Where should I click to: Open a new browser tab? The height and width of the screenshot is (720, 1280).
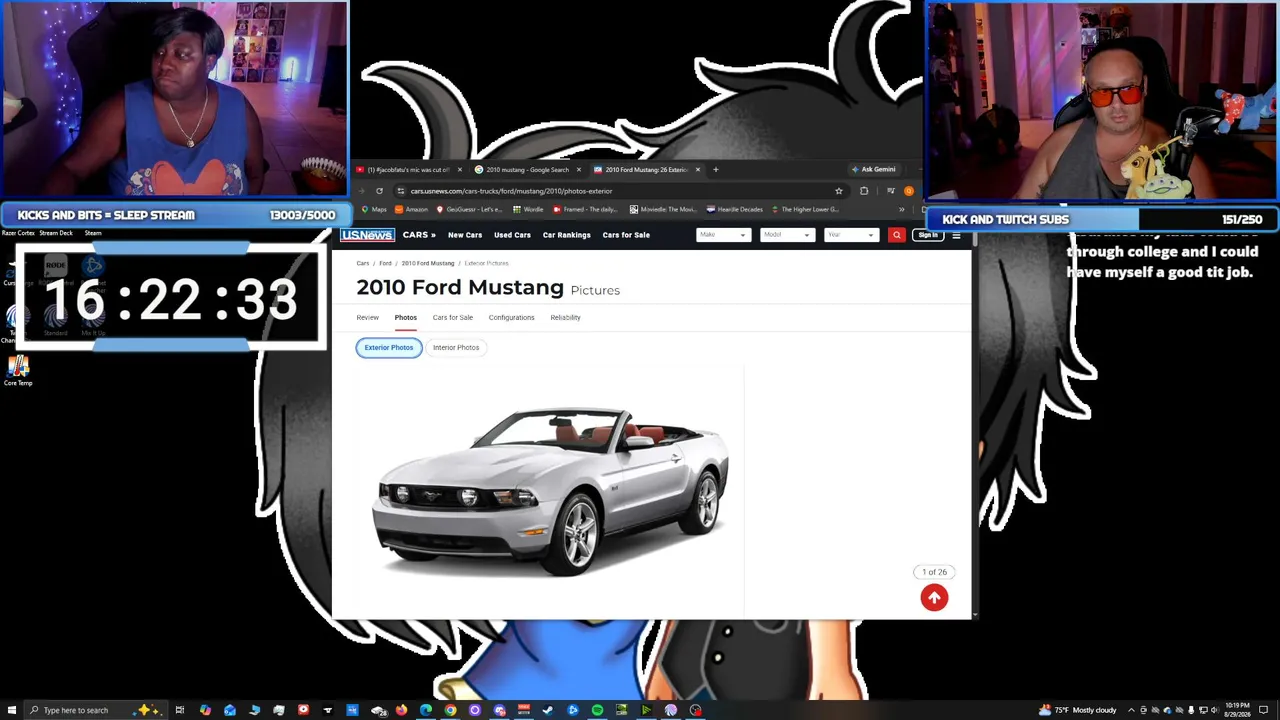[715, 170]
